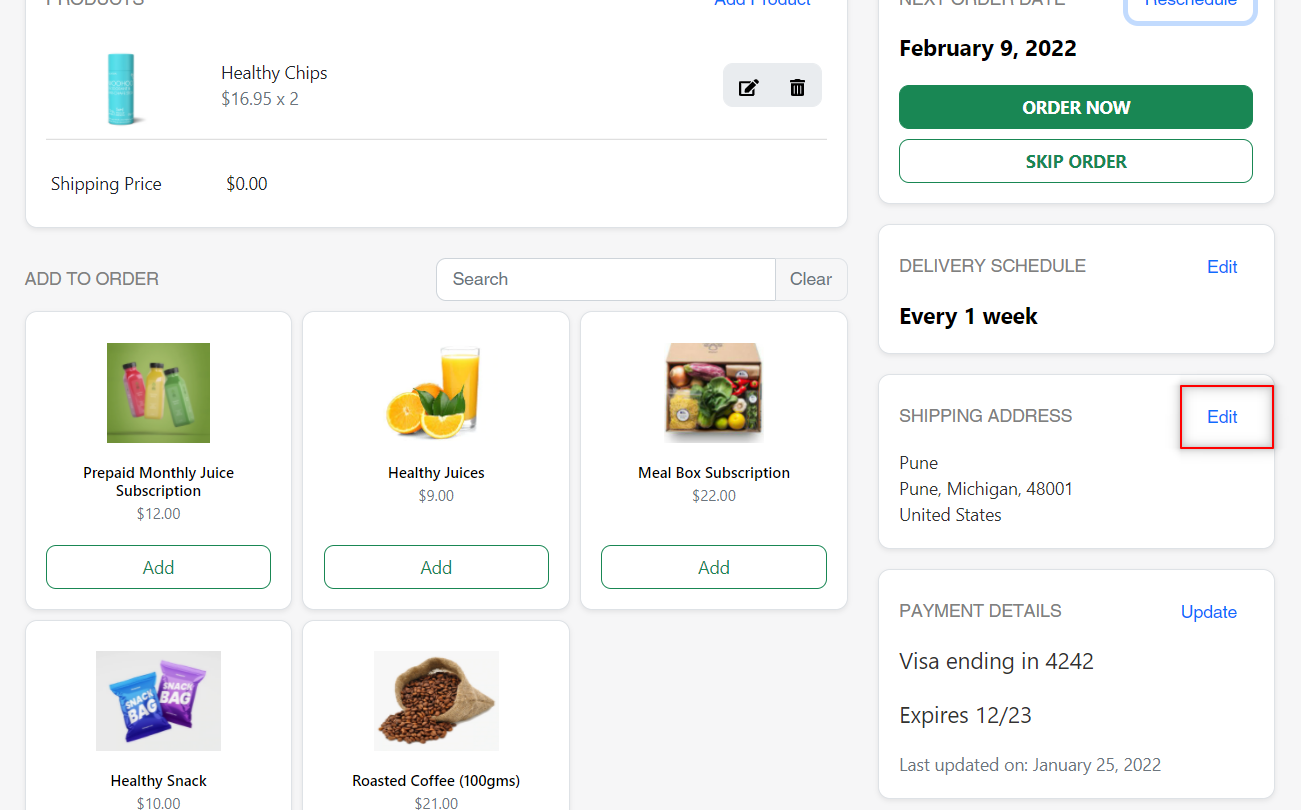The image size is (1301, 810).
Task: Add Prepaid Monthly Juice Subscription to order
Action: tap(158, 567)
